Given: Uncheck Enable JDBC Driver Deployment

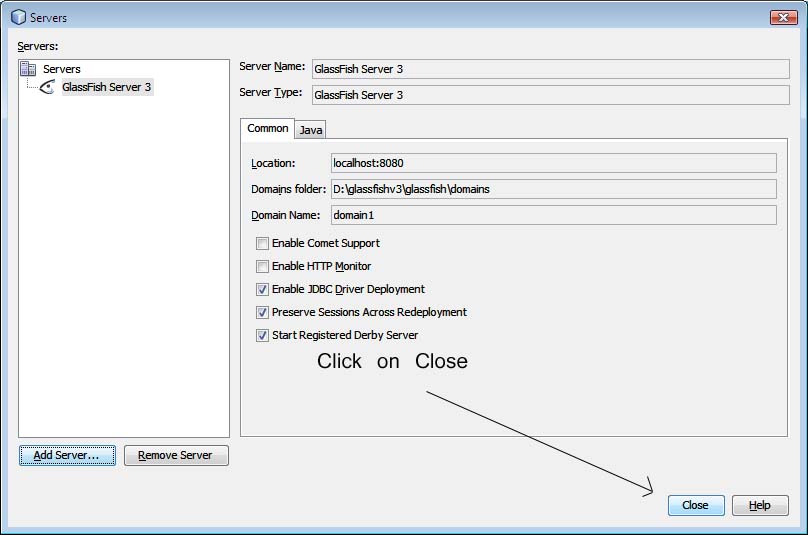Looking at the screenshot, I should [x=262, y=290].
